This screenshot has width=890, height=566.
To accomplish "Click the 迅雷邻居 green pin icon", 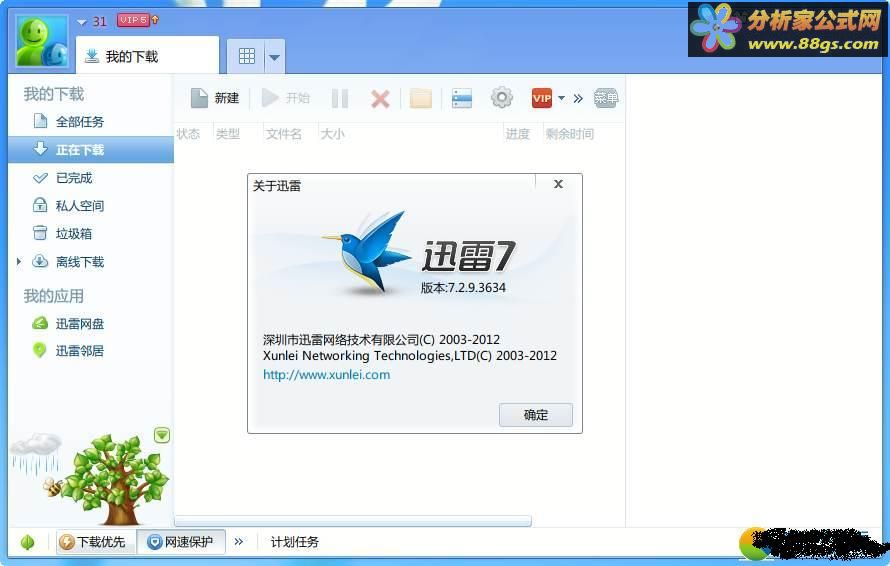I will pos(39,350).
